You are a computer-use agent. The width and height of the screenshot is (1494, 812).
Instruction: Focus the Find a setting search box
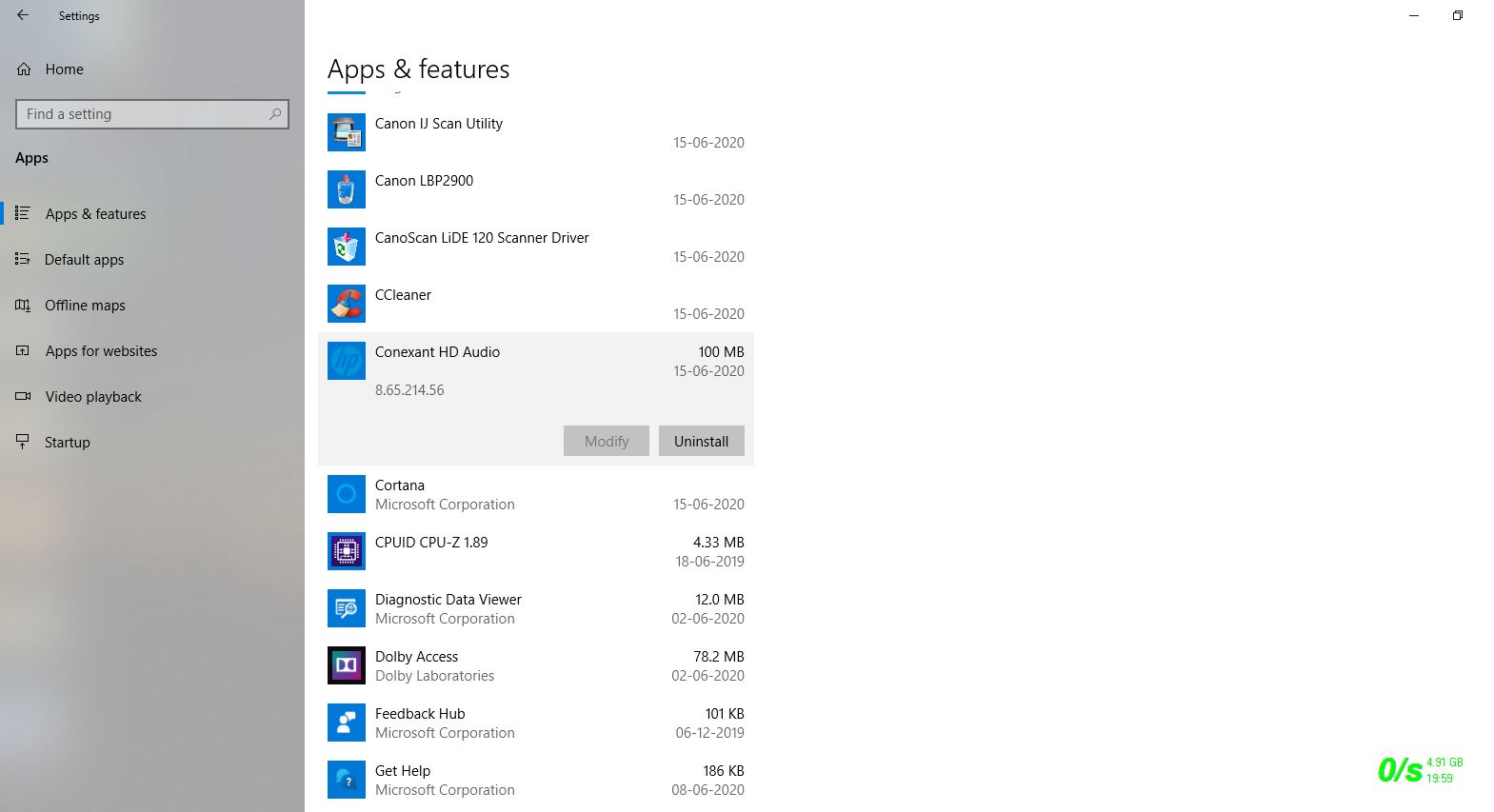pos(152,114)
